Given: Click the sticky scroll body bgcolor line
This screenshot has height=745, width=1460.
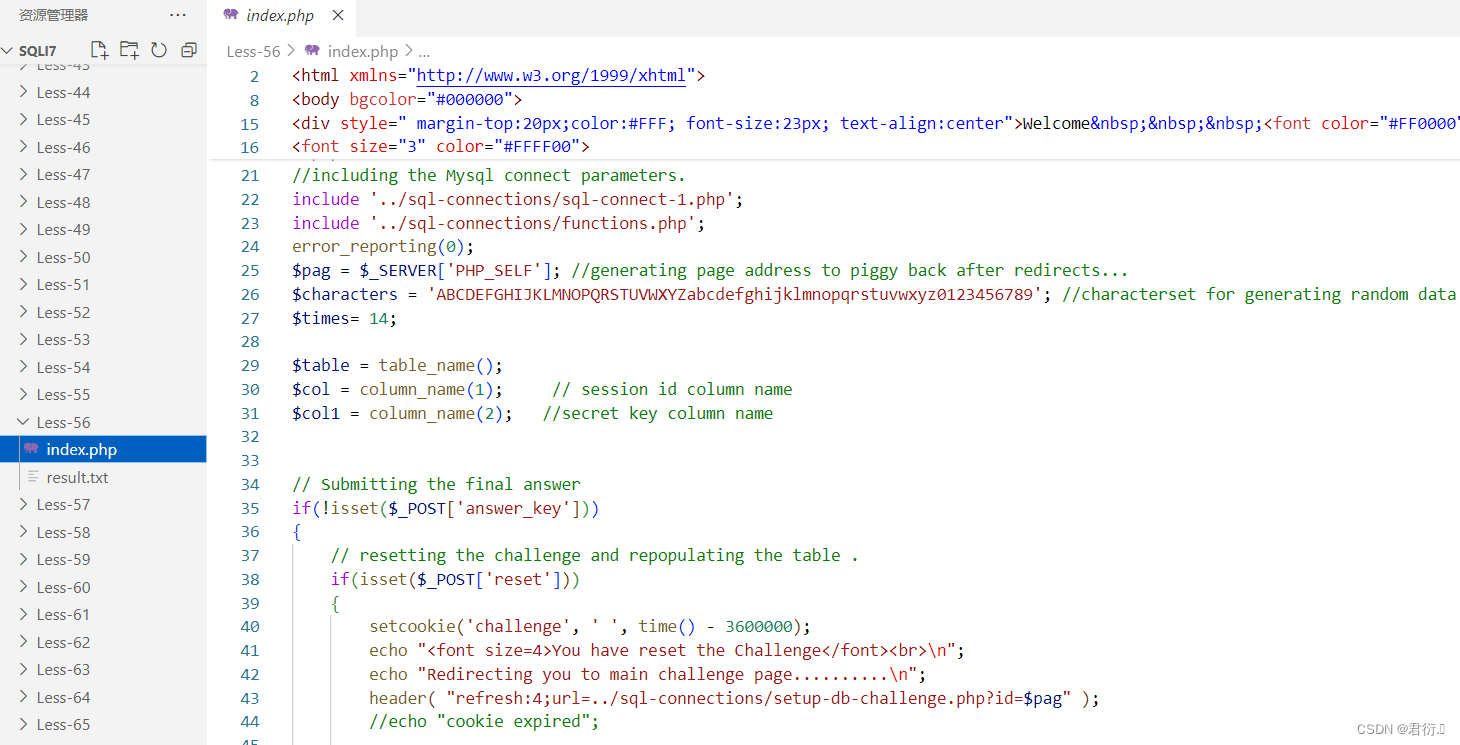Looking at the screenshot, I should pyautogui.click(x=407, y=99).
